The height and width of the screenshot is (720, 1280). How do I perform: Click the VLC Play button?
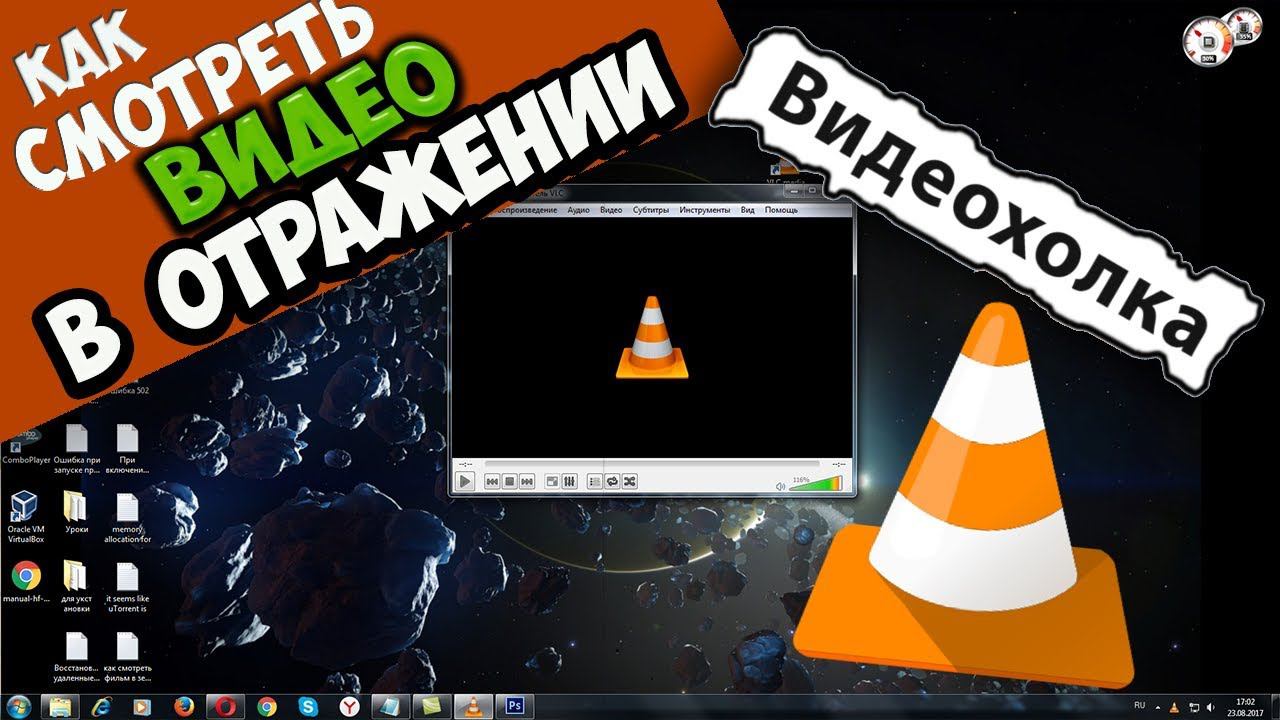tap(464, 481)
